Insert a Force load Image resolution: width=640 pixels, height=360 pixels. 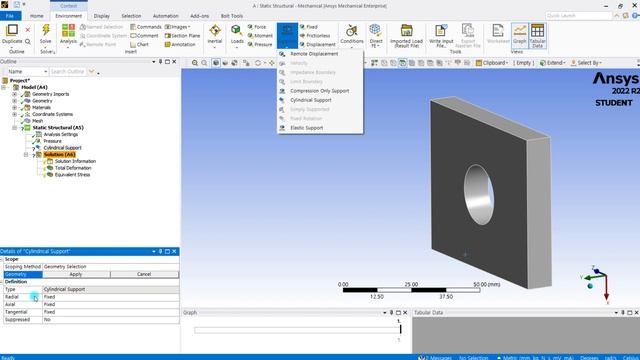(x=257, y=27)
